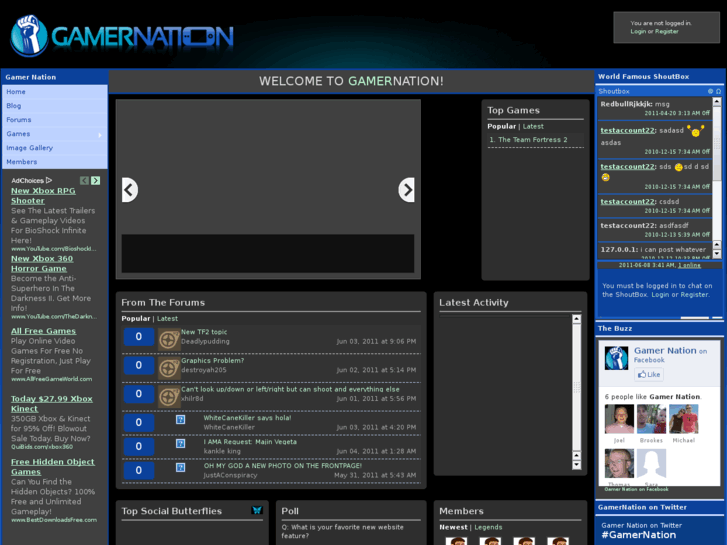Image resolution: width=727 pixels, height=545 pixels.
Task: Click butterfly icon in Top Social Butterflies
Action: click(257, 511)
